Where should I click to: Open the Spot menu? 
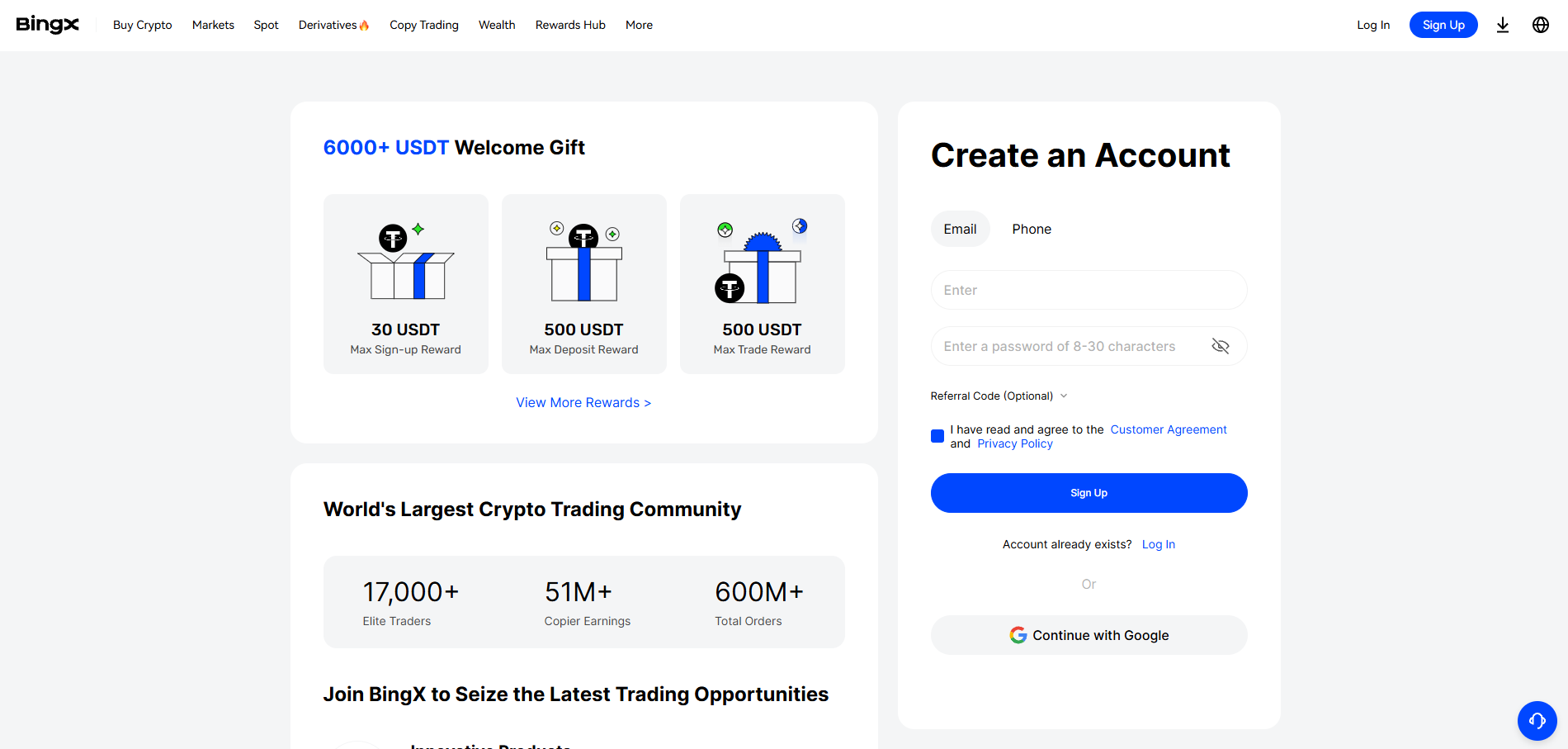tap(266, 25)
